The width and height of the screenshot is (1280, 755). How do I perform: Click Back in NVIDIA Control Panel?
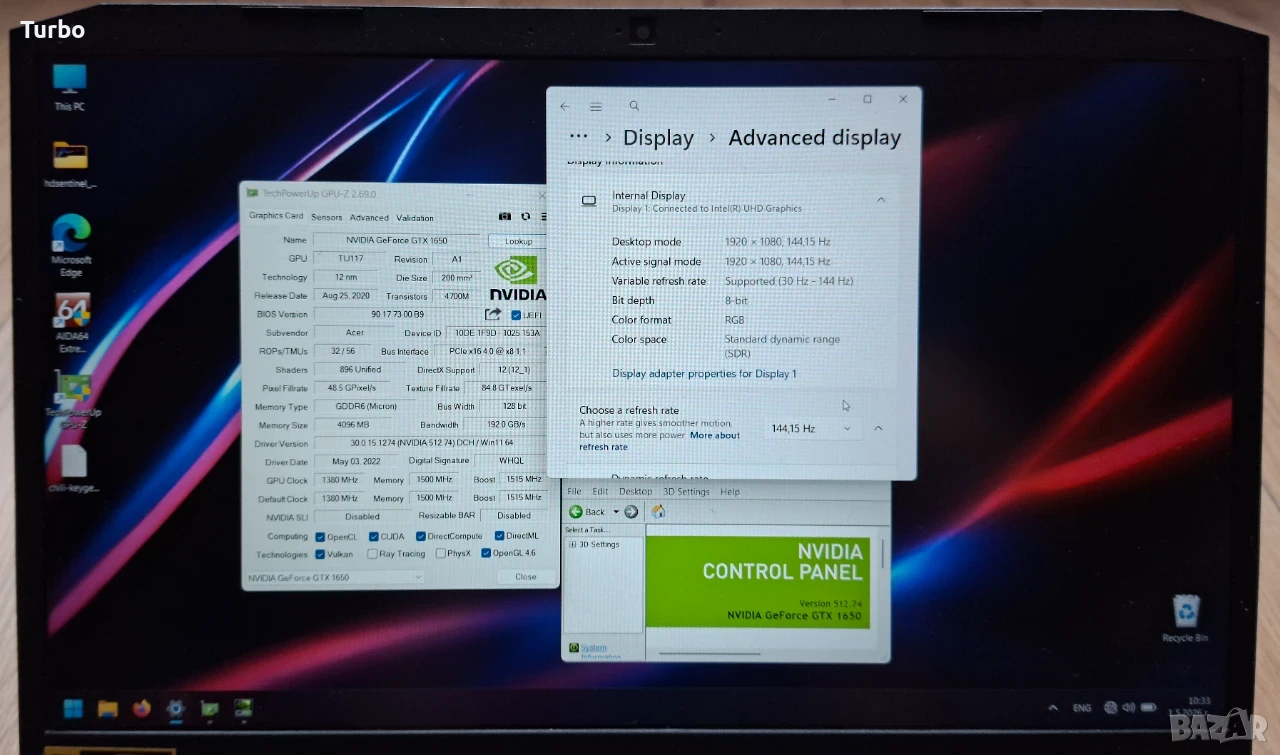(x=589, y=512)
